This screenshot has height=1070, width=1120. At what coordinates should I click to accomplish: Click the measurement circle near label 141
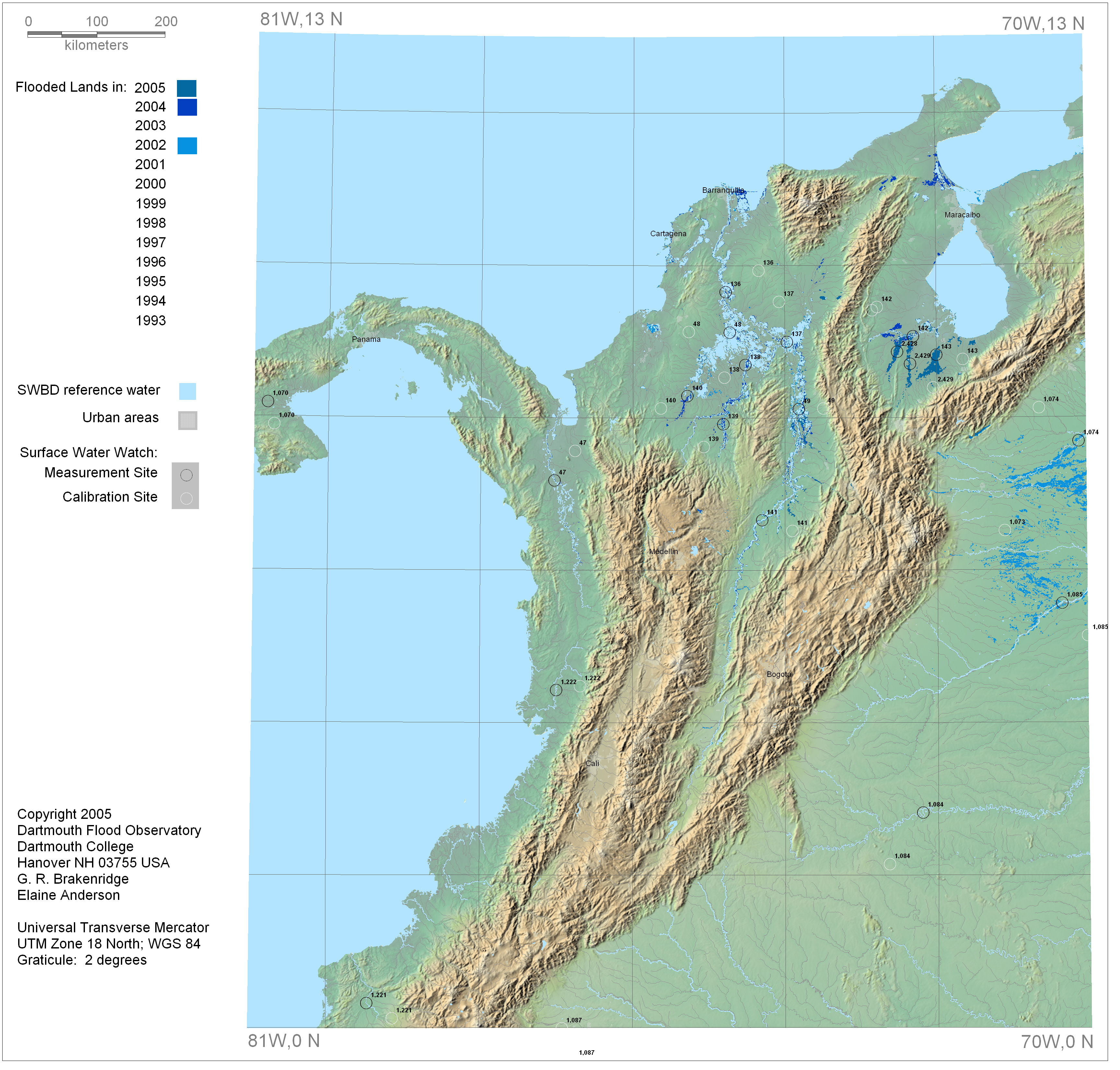[x=762, y=520]
